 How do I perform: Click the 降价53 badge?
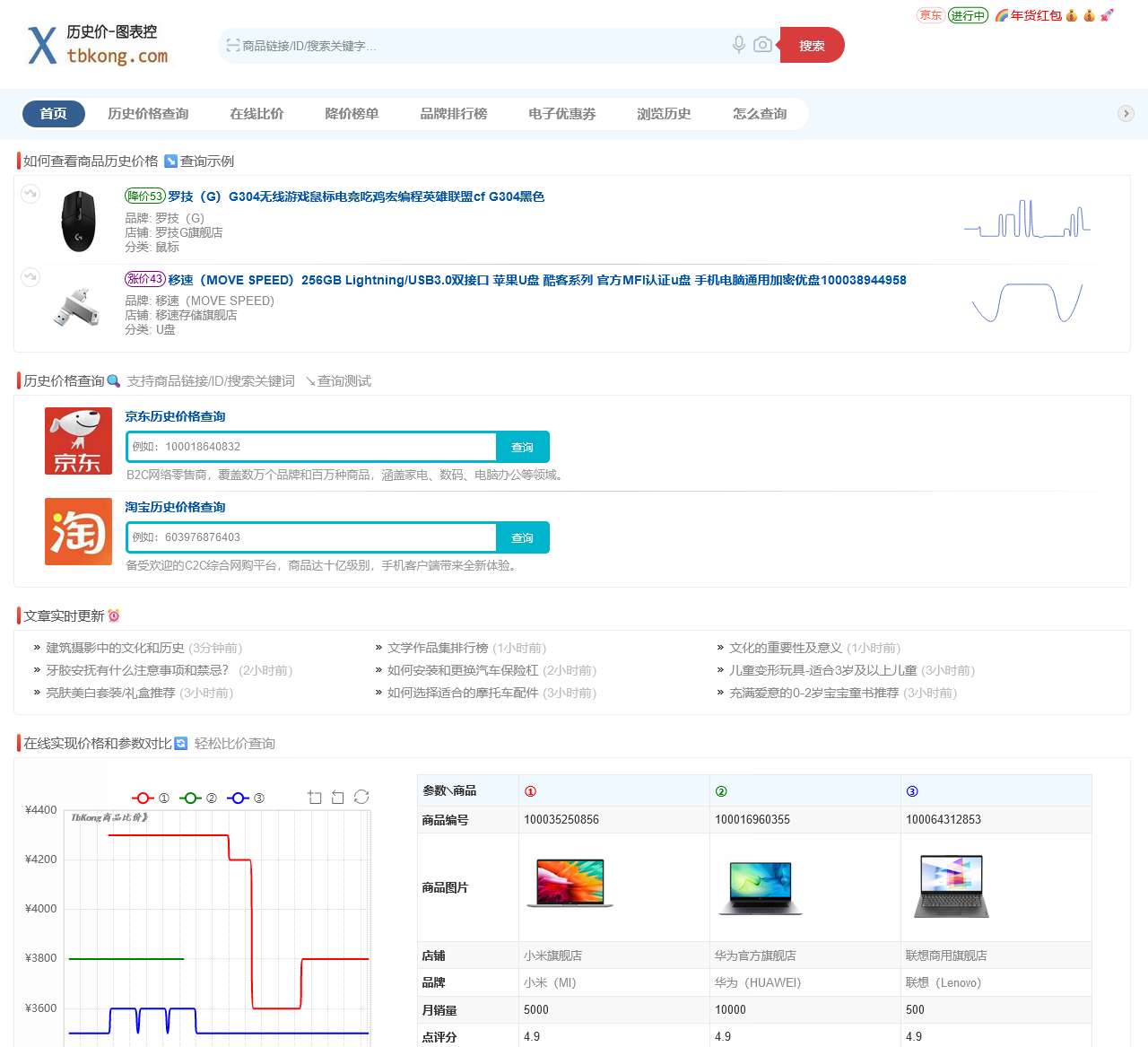tap(145, 196)
